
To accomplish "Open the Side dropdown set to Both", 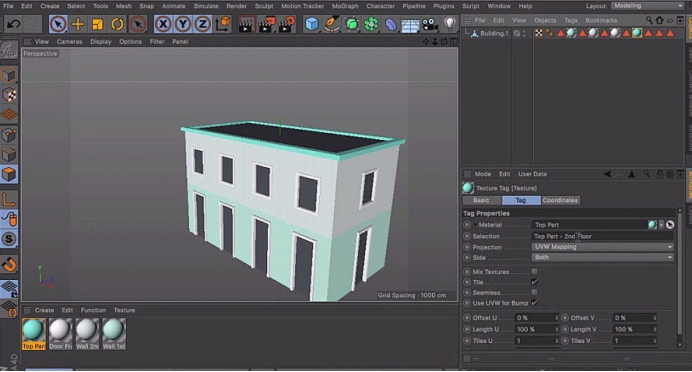I will coord(602,257).
